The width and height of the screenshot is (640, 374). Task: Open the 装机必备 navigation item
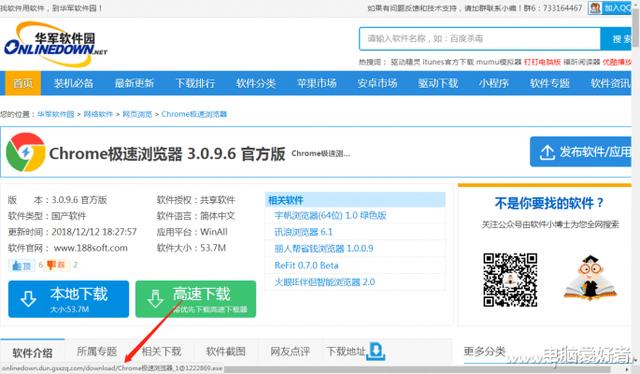click(x=73, y=83)
